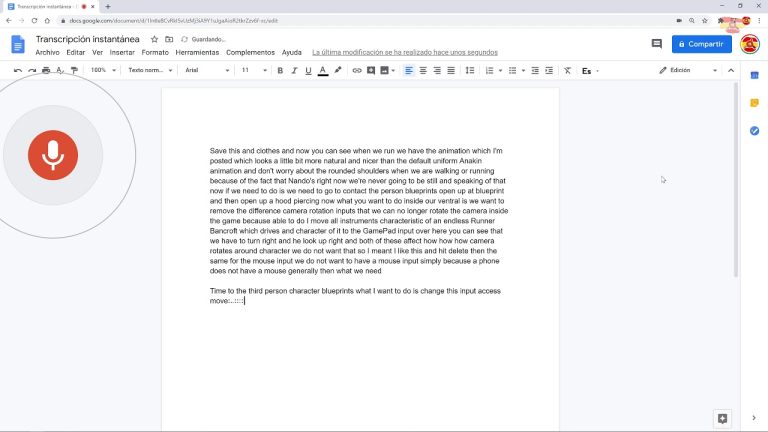The width and height of the screenshot is (768, 432).
Task: Open the Insertar menu
Action: [x=122, y=52]
